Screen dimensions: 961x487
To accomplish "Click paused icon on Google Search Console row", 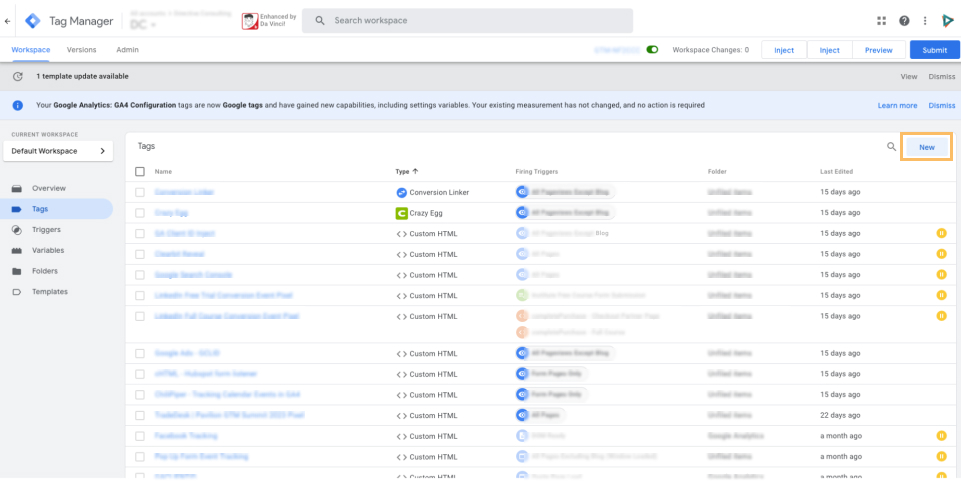I will point(941,274).
